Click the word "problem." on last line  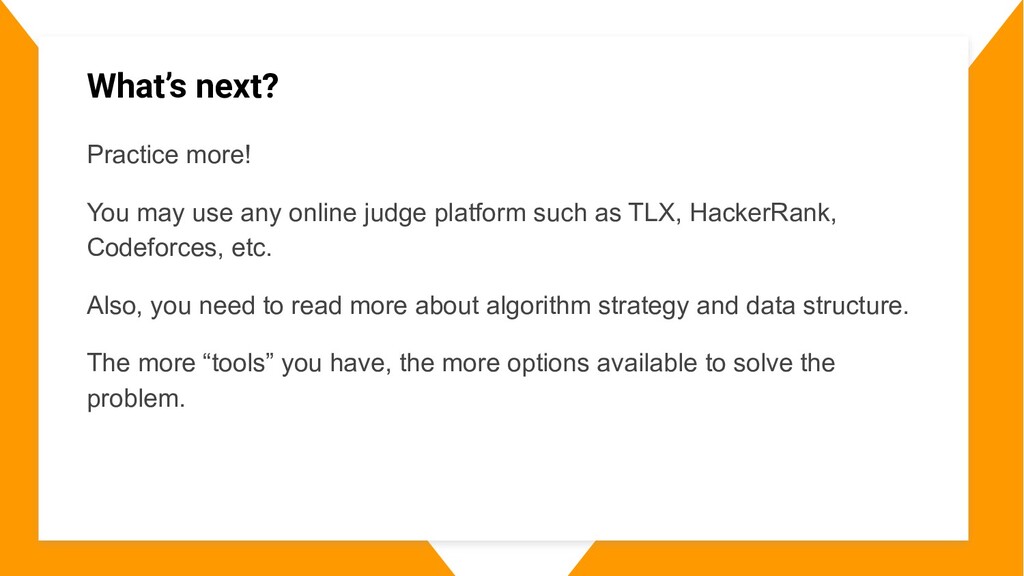pyautogui.click(x=136, y=398)
